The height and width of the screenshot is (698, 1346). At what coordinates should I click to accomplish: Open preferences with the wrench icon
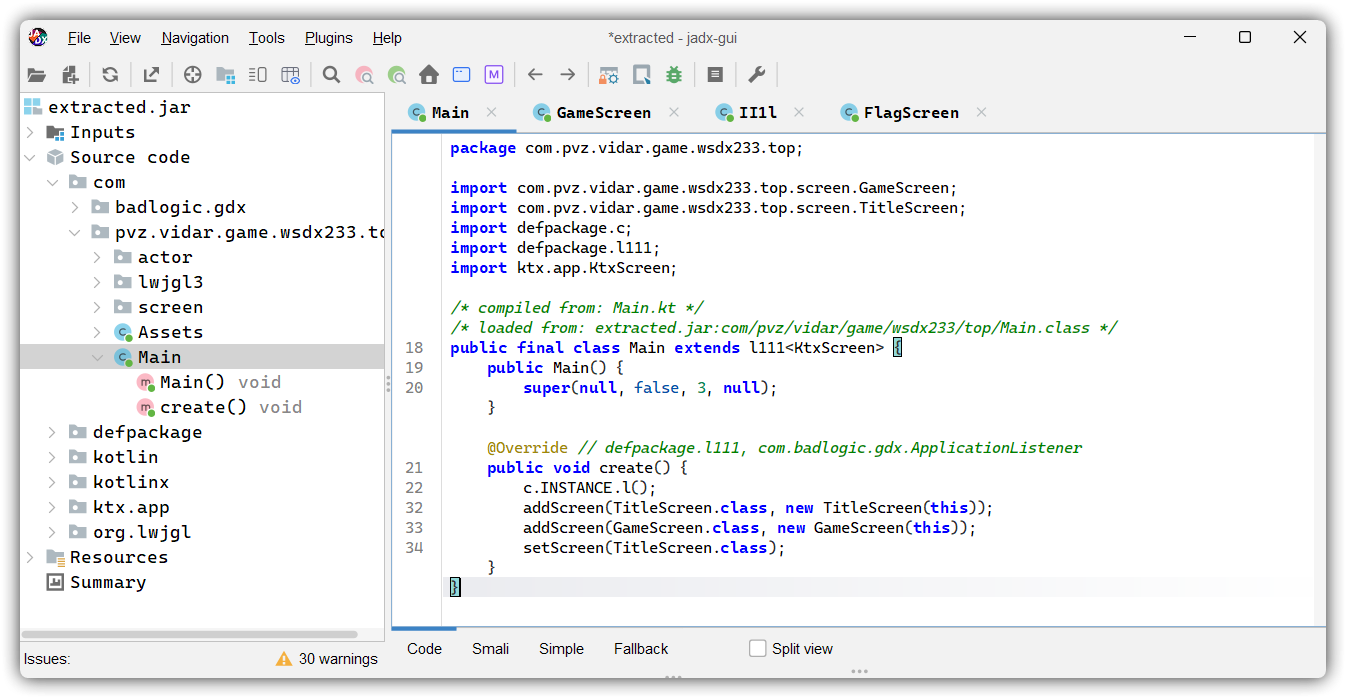(757, 75)
